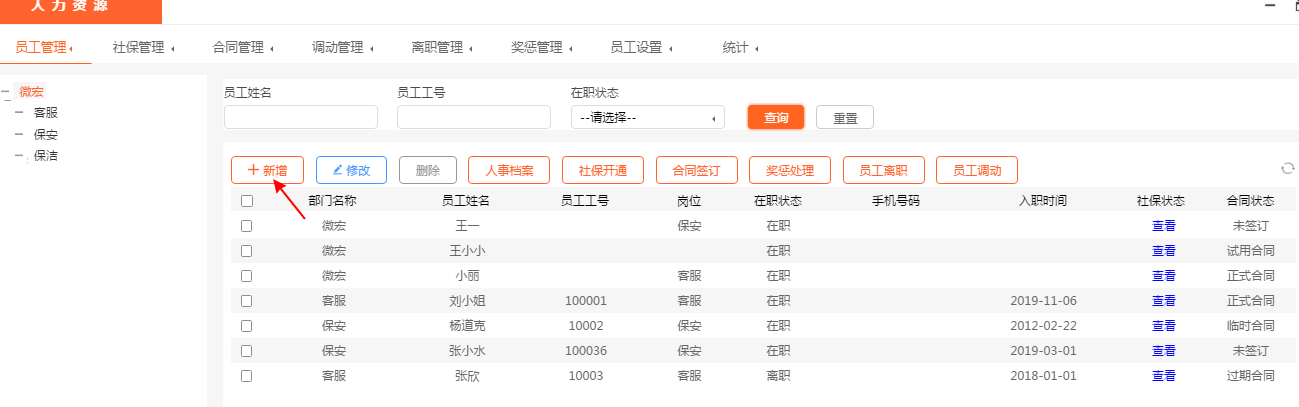The height and width of the screenshot is (407, 1299).
Task: Check the box for employee 刘小姐
Action: tap(247, 301)
